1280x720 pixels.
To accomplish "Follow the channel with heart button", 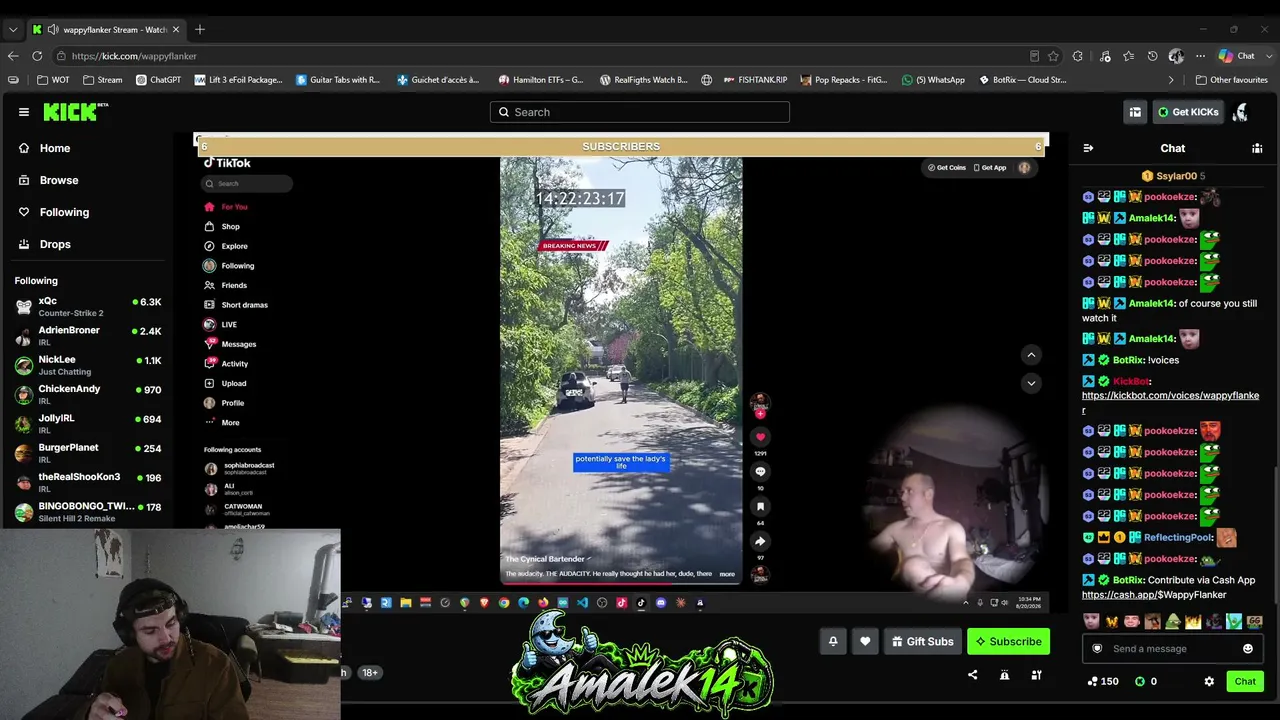I will 865,641.
